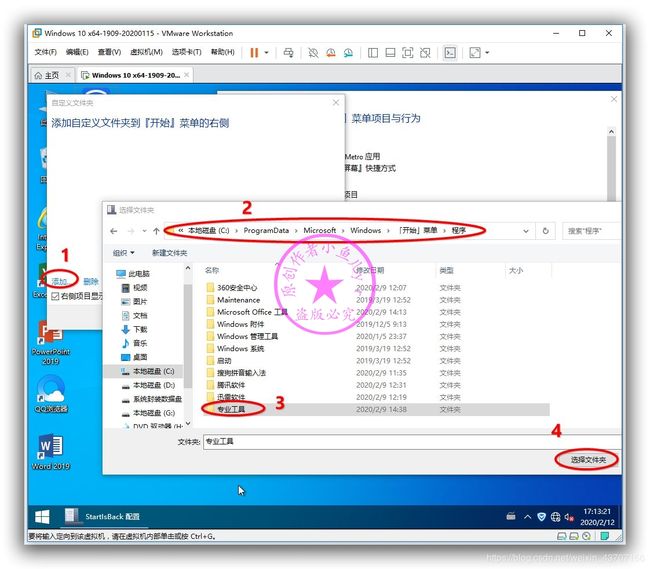Sort by the 名称 column header
This screenshot has width=650, height=569.
(212, 270)
